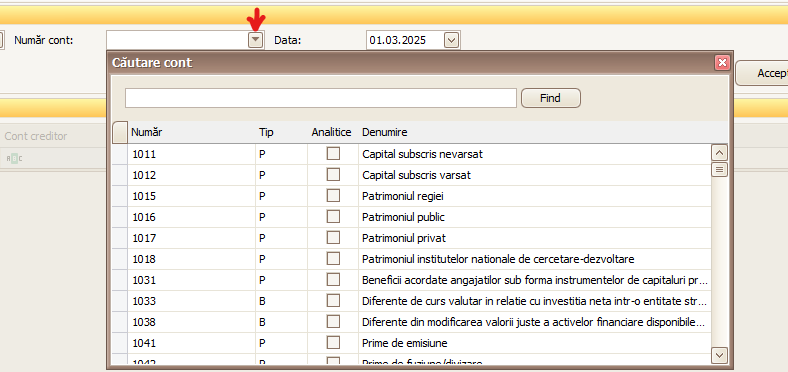Sort by the Număr column header
This screenshot has width=788, height=372.
(191, 132)
